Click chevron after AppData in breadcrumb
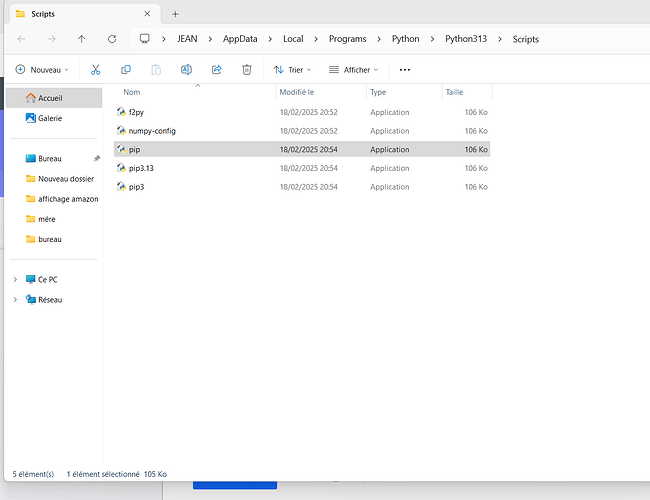 pyautogui.click(x=270, y=39)
